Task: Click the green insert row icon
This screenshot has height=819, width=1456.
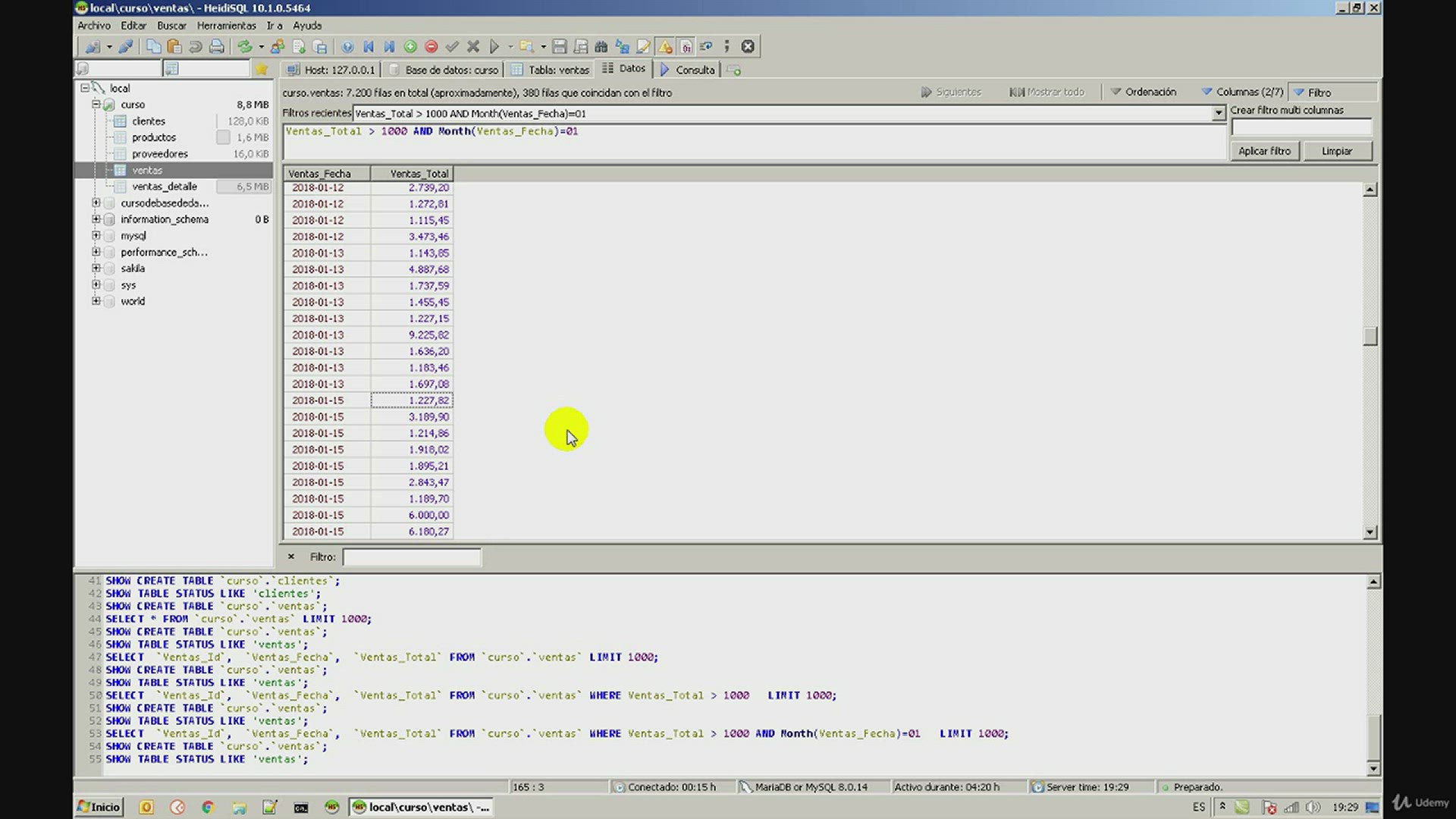Action: pyautogui.click(x=410, y=46)
